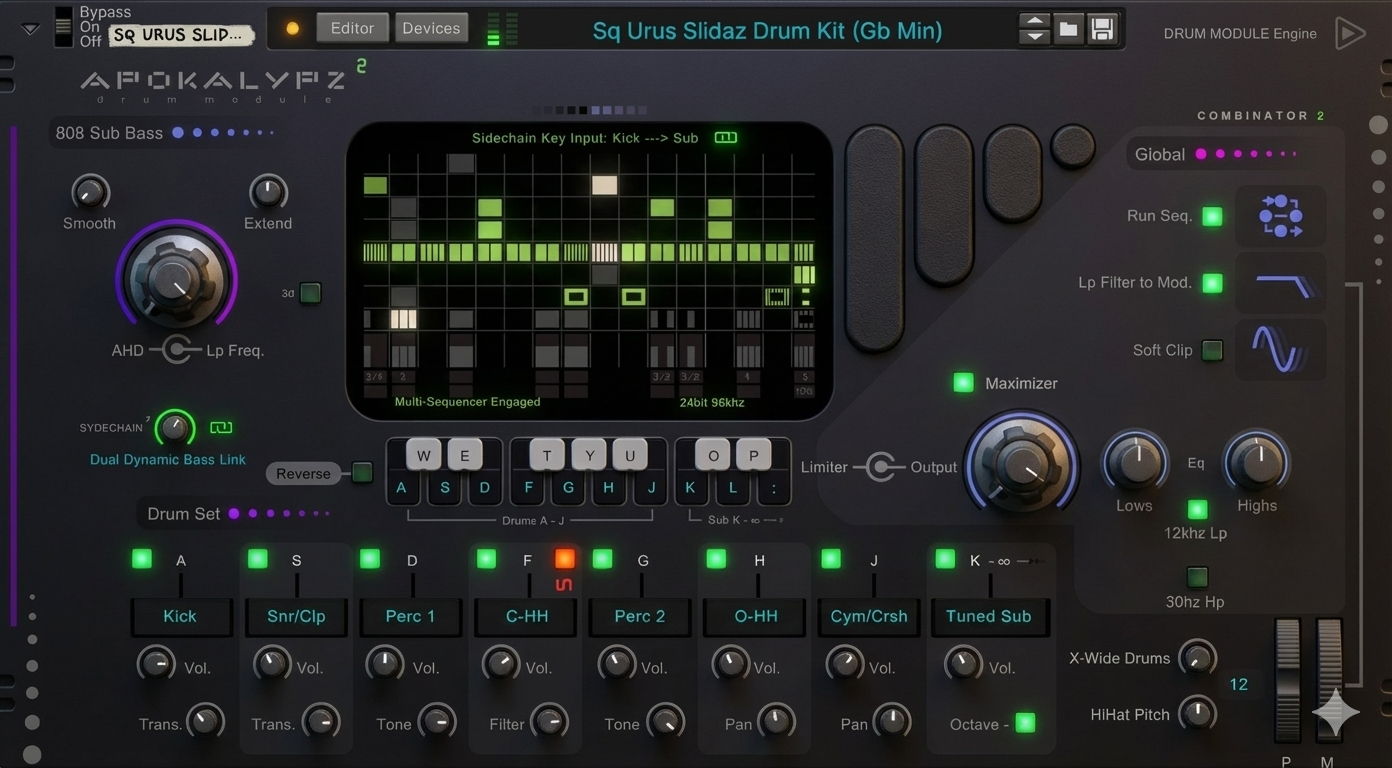Select the O-HH drum pad label
Screen dimensions: 1392x768
(x=756, y=616)
